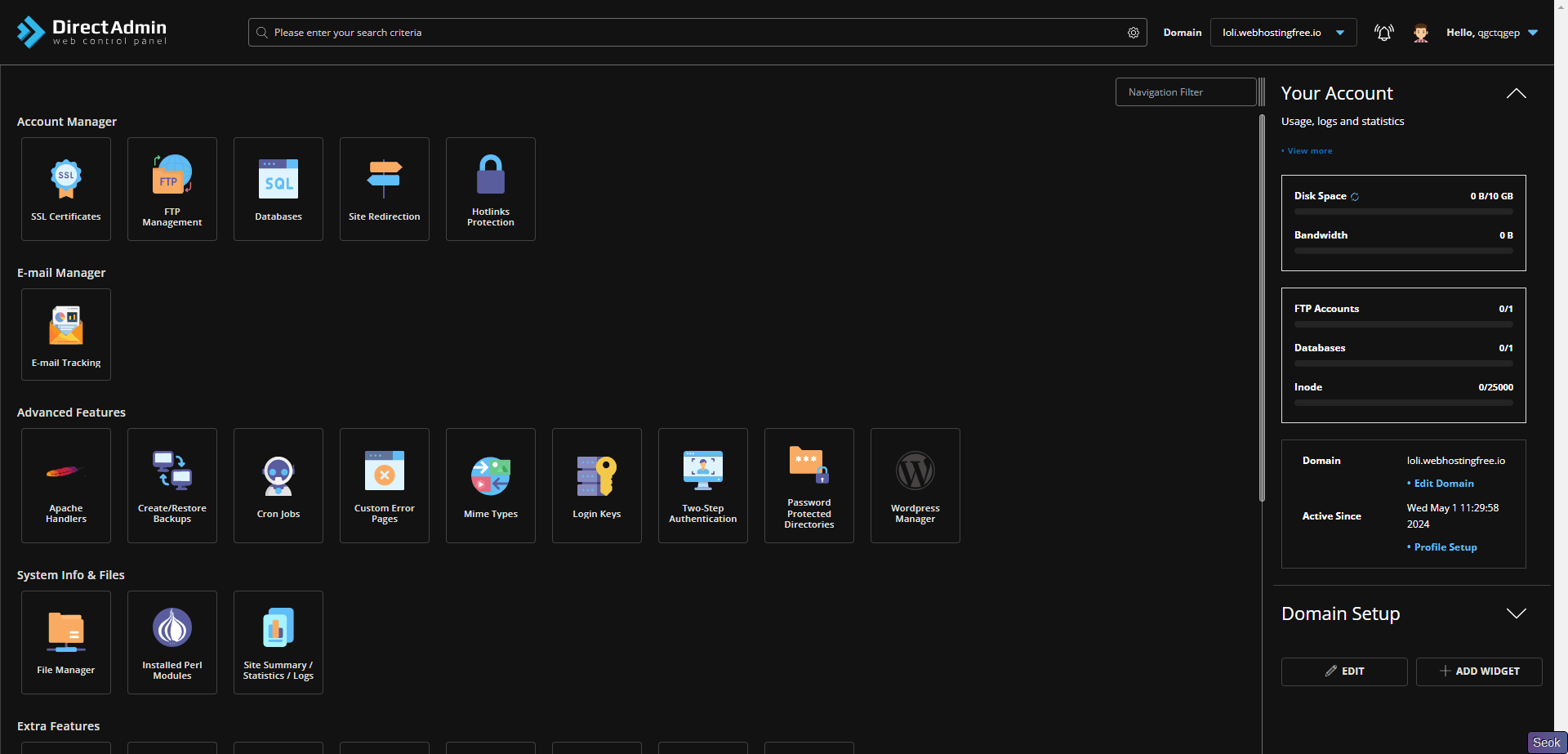
Task: Open the search settings gear
Action: click(x=1134, y=33)
